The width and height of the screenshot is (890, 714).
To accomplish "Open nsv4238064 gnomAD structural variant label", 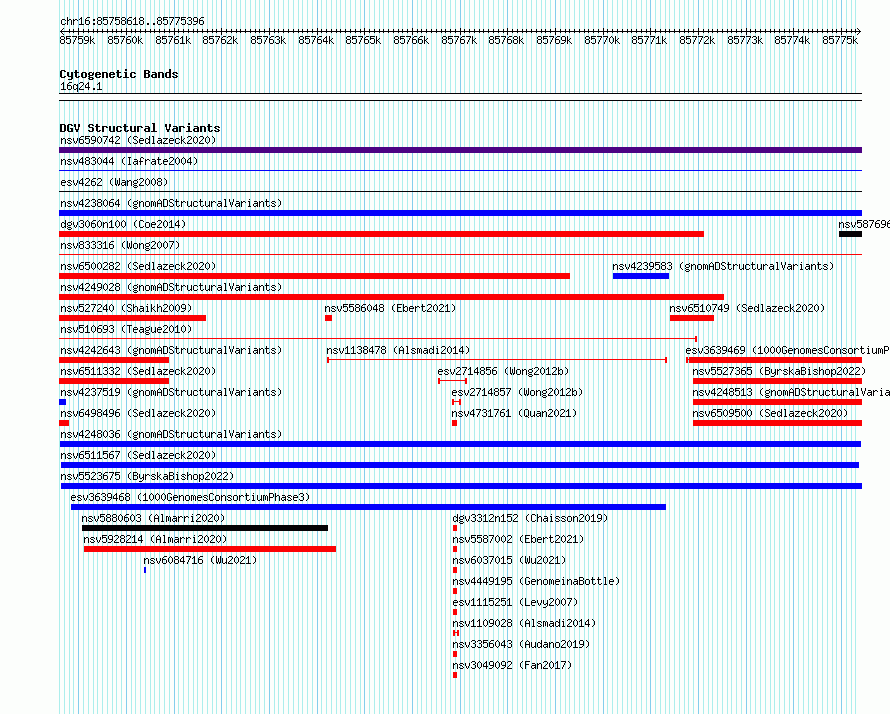I will [x=171, y=203].
